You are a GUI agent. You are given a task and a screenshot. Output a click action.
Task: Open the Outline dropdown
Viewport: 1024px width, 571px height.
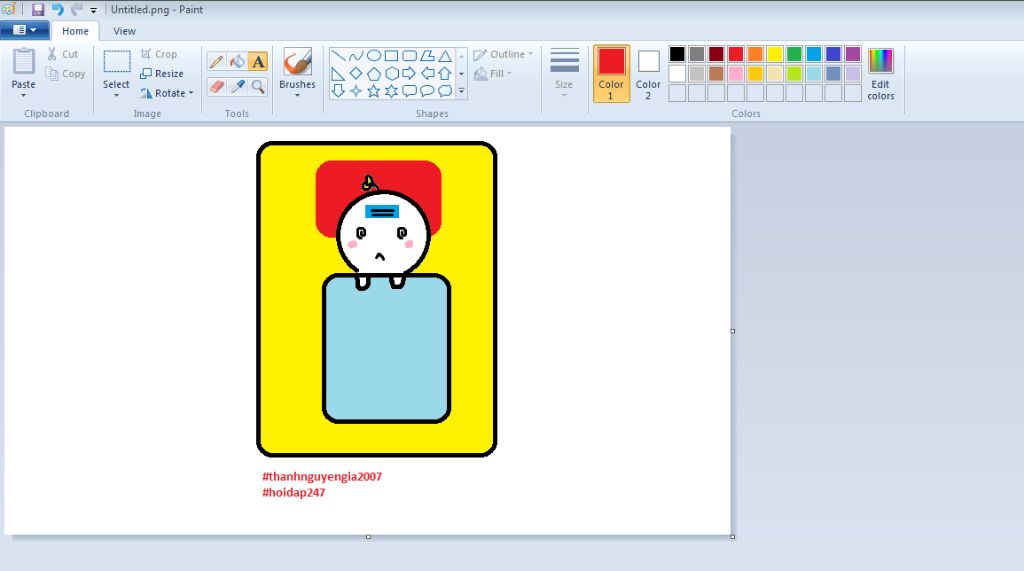[x=503, y=54]
